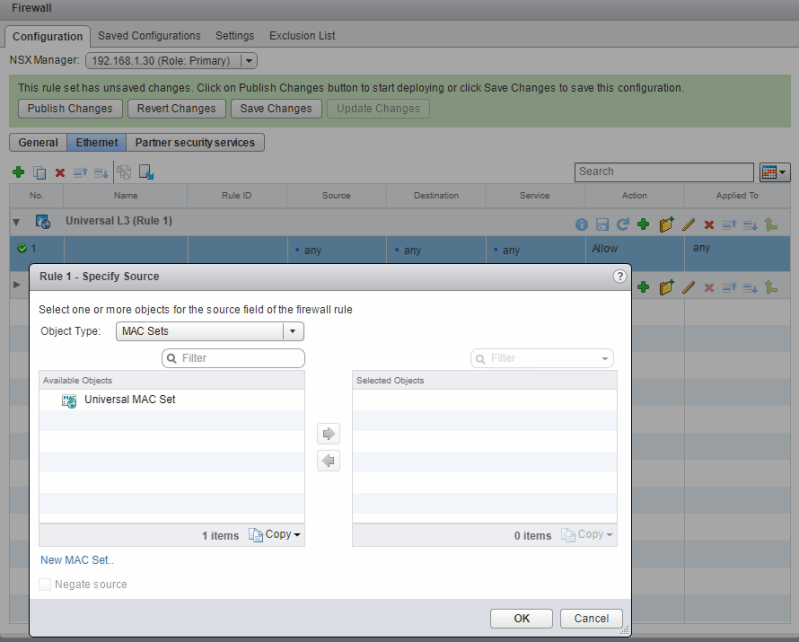This screenshot has width=799, height=642.
Task: Click the right arrow to add selected object
Action: point(328,434)
